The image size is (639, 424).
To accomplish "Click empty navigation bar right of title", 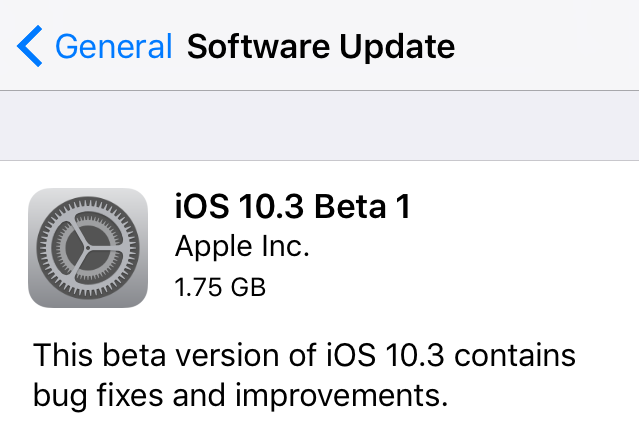I will point(550,46).
